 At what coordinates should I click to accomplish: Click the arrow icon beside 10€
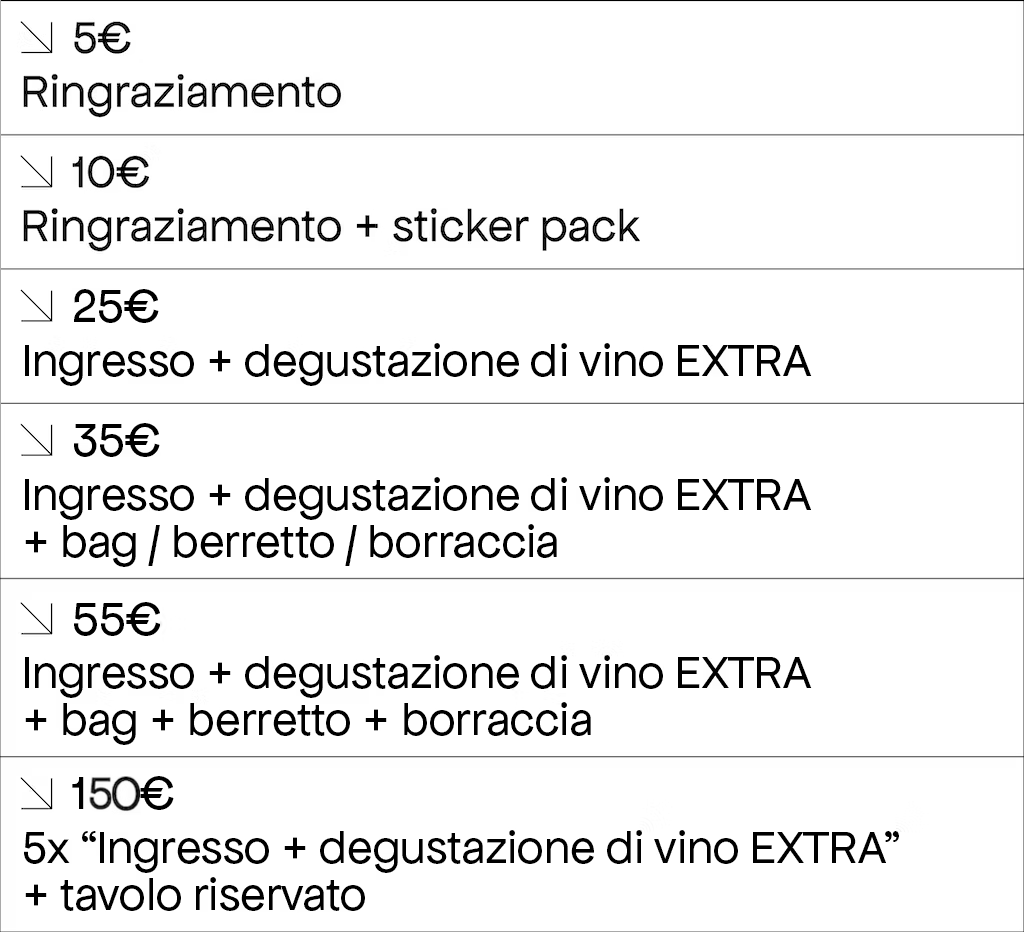[37, 172]
